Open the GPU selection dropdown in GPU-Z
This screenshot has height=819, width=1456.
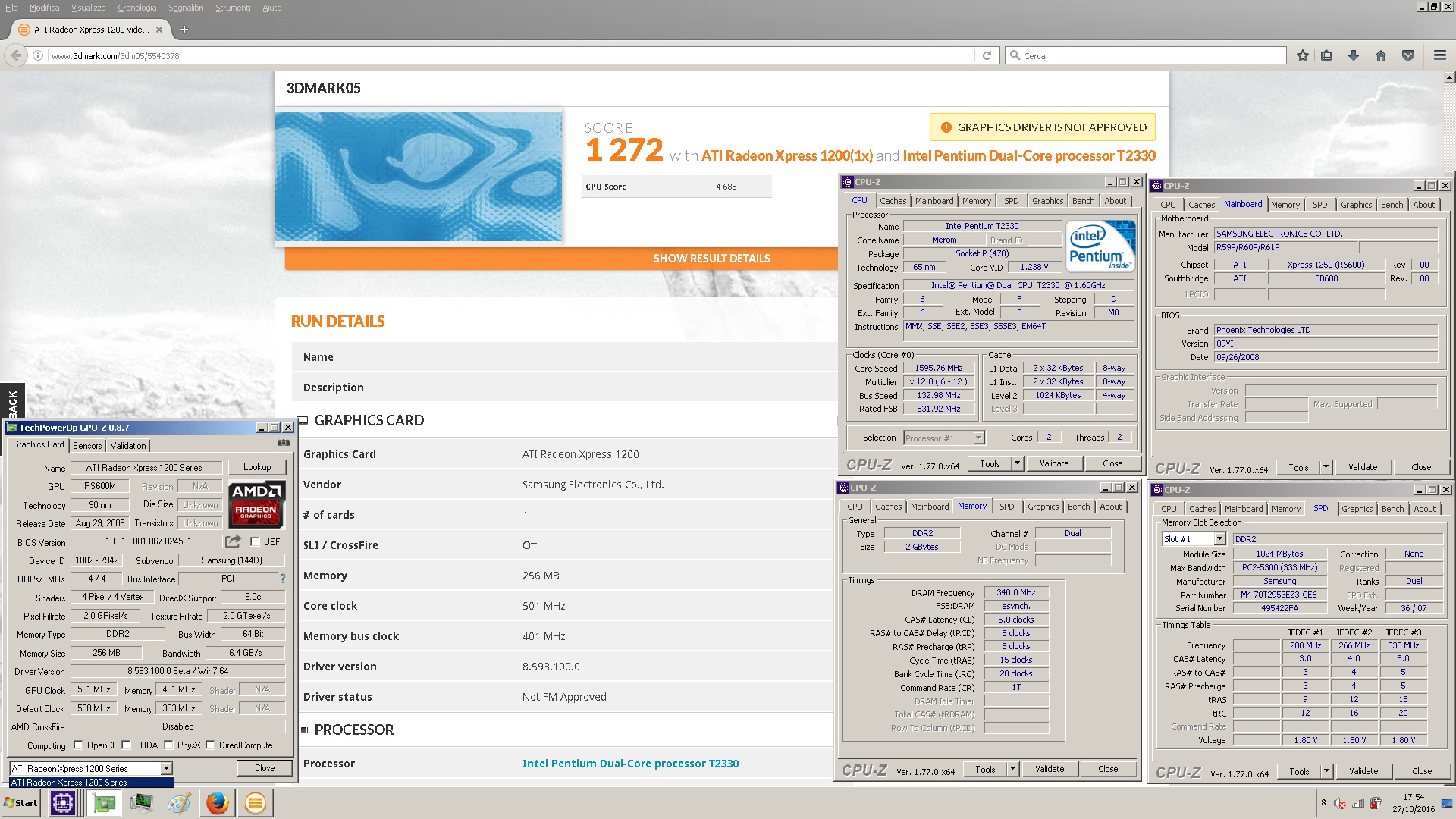166,768
